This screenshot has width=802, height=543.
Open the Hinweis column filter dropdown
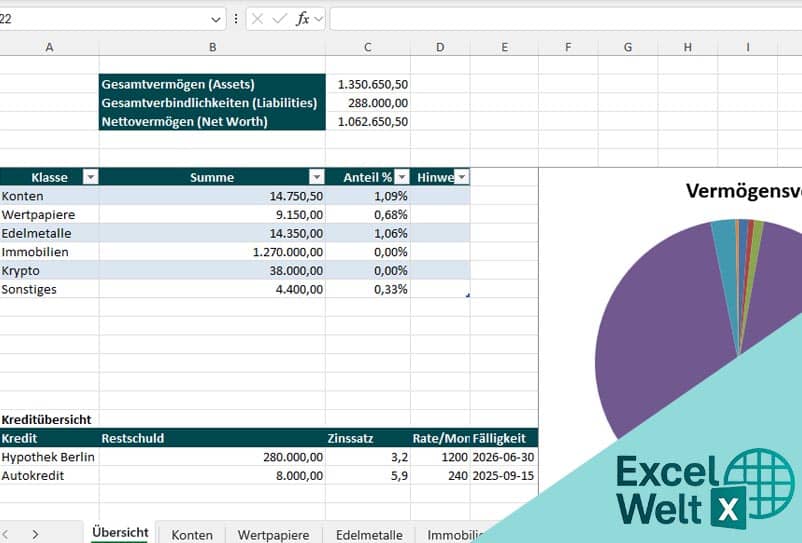[x=461, y=177]
